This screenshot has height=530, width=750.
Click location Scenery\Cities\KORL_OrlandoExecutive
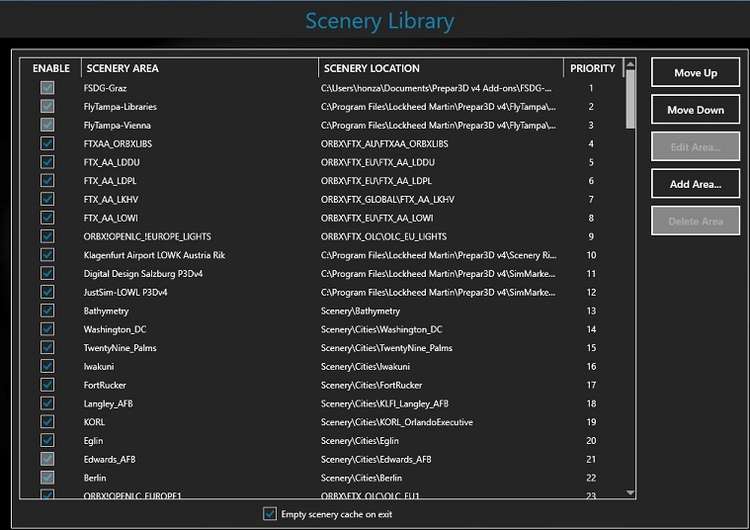pyautogui.click(x=397, y=422)
